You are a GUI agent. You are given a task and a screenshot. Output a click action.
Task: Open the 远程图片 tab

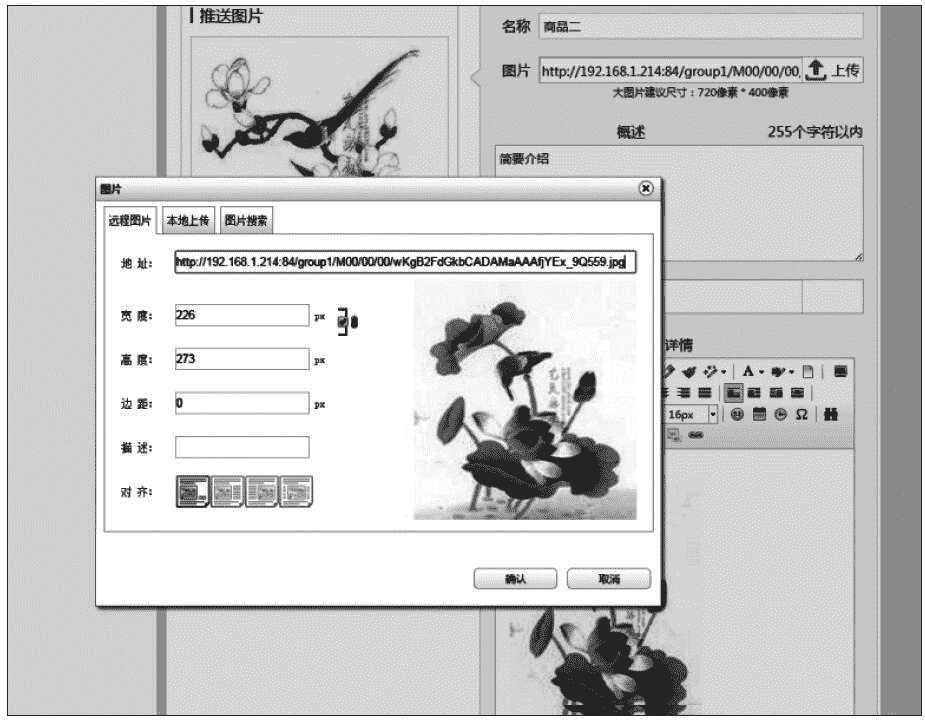point(130,221)
